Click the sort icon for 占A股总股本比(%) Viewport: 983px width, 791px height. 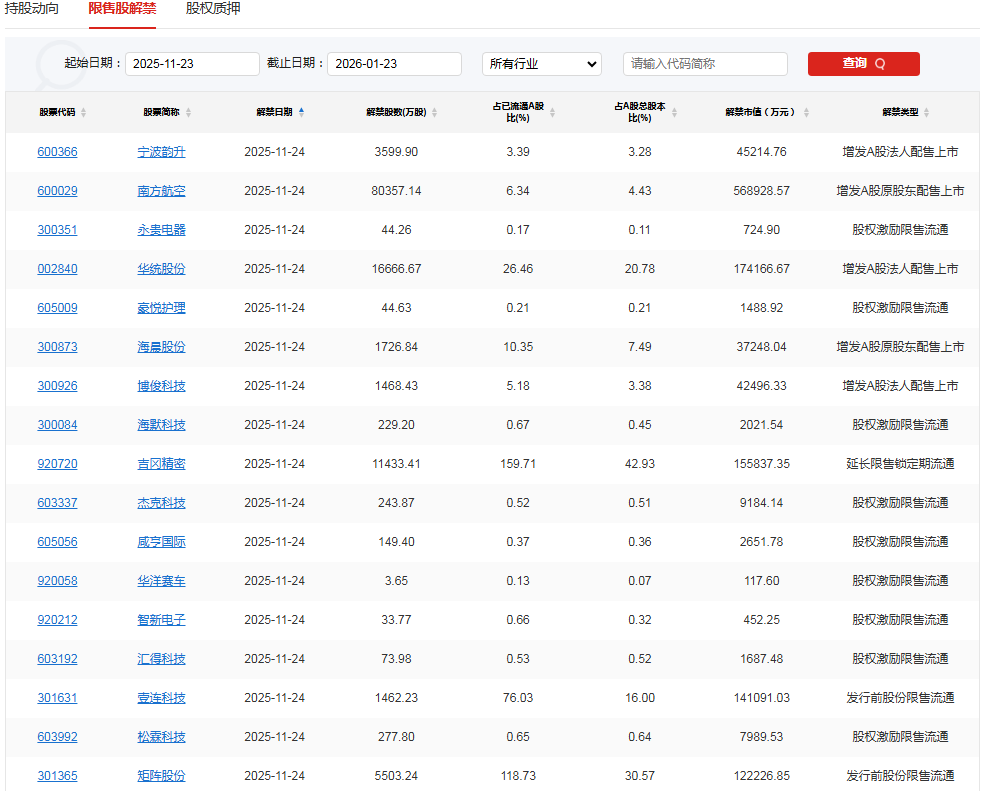(x=674, y=111)
